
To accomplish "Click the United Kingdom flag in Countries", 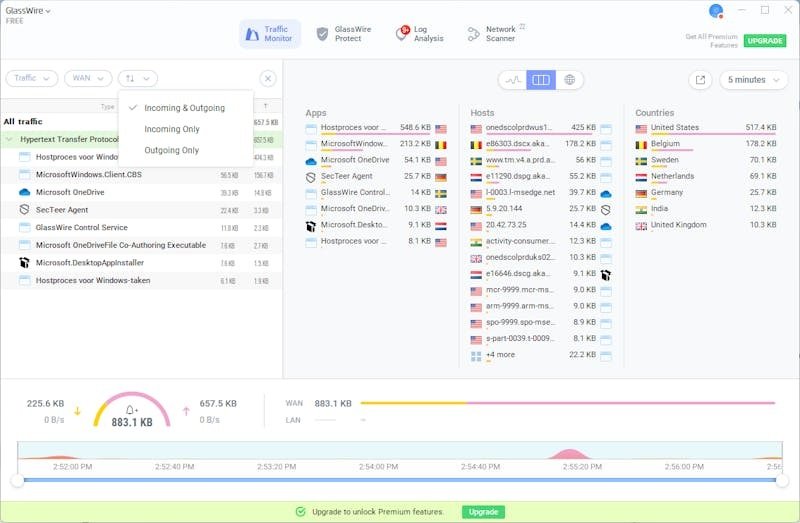I will (x=641, y=226).
